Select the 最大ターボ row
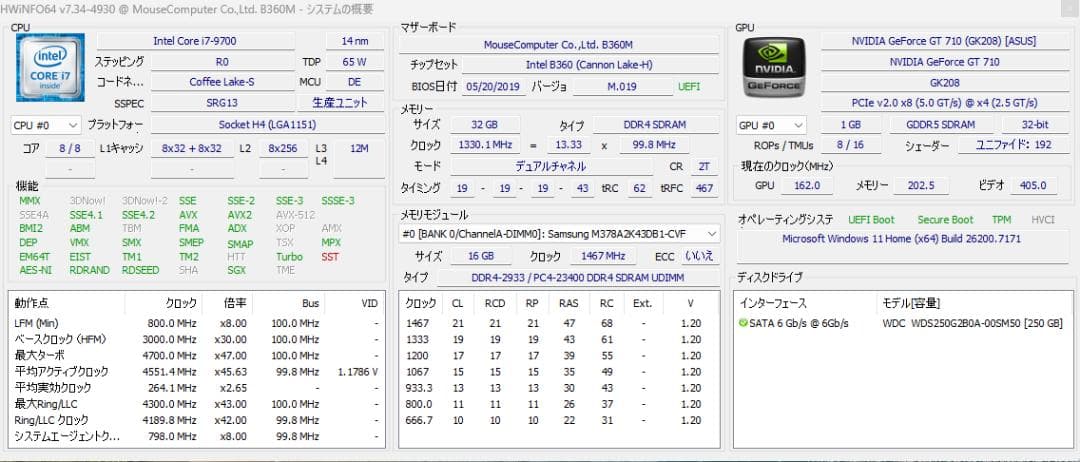The image size is (1080, 462). click(196, 355)
